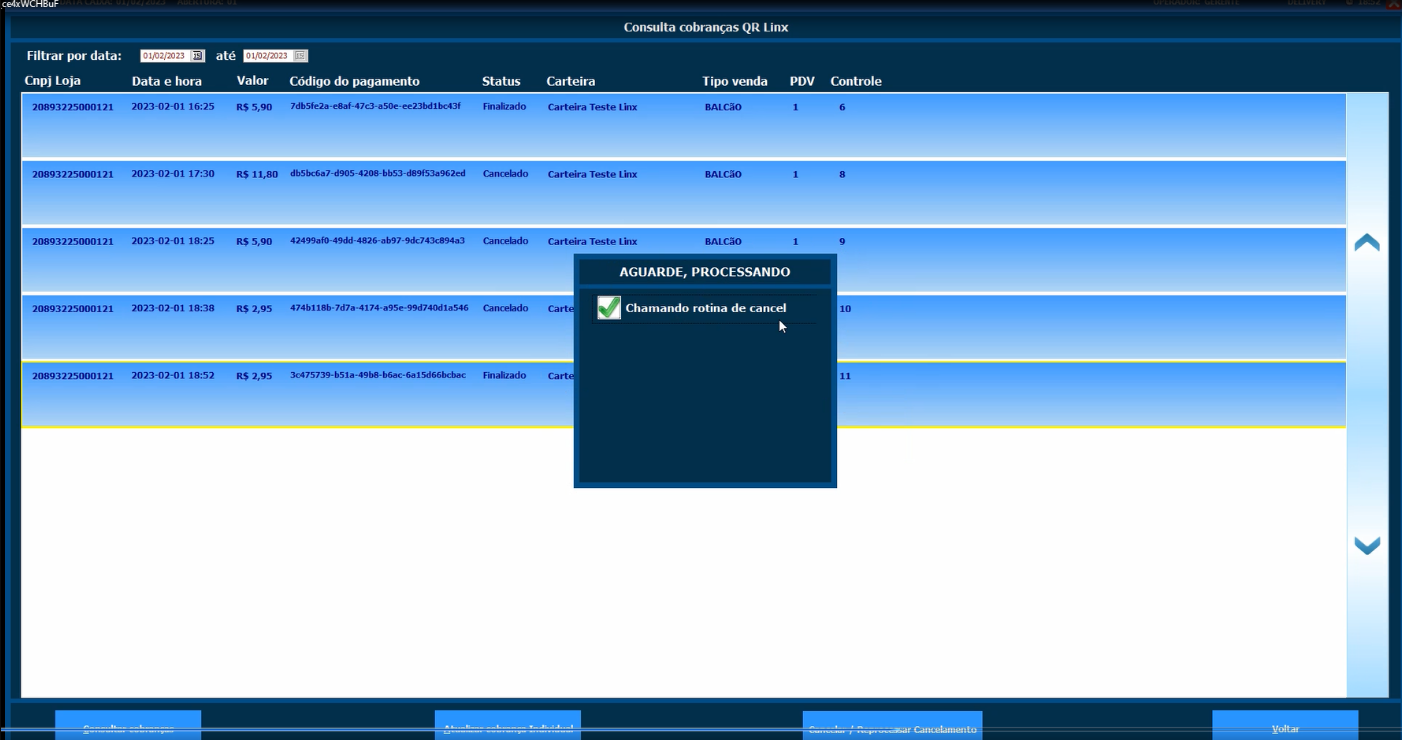Click R$ 2,95 value in the 18:52 row
The image size is (1402, 740).
[254, 376]
